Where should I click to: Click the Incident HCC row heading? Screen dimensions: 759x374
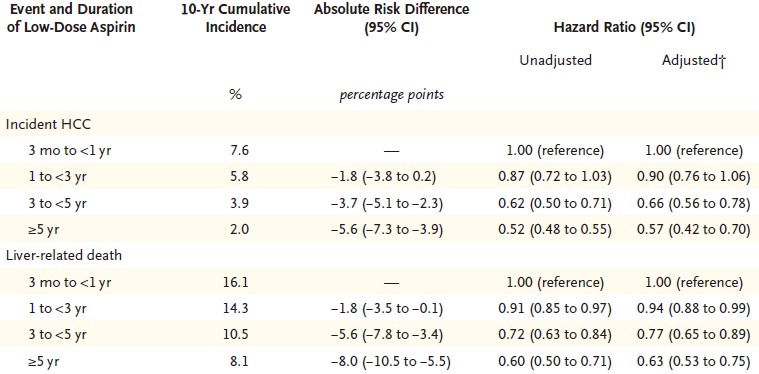48,124
